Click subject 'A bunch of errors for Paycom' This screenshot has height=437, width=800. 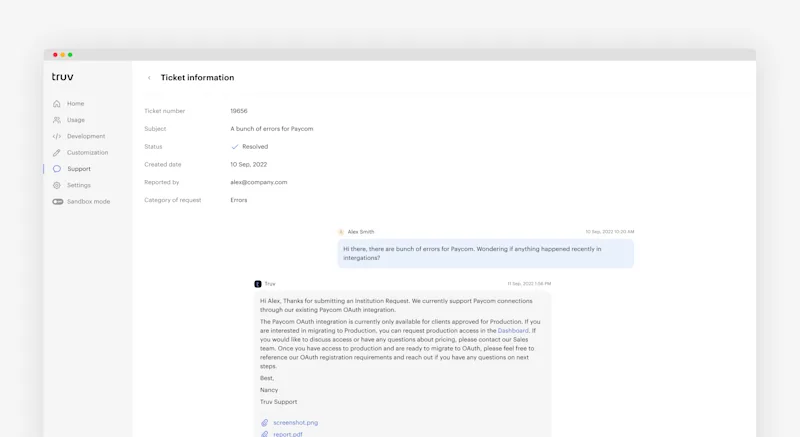272,128
